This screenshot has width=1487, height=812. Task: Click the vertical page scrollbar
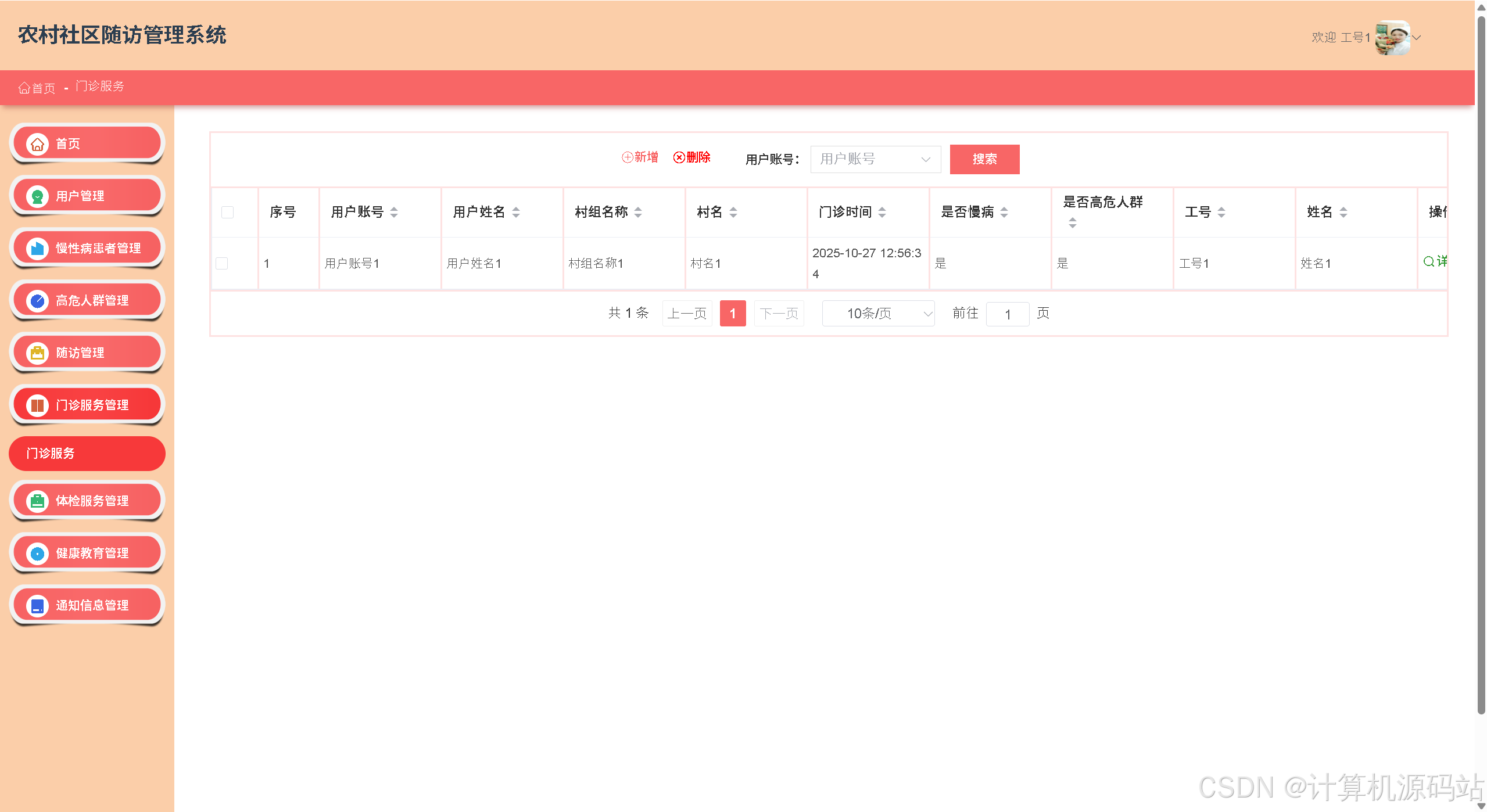coord(1481,366)
